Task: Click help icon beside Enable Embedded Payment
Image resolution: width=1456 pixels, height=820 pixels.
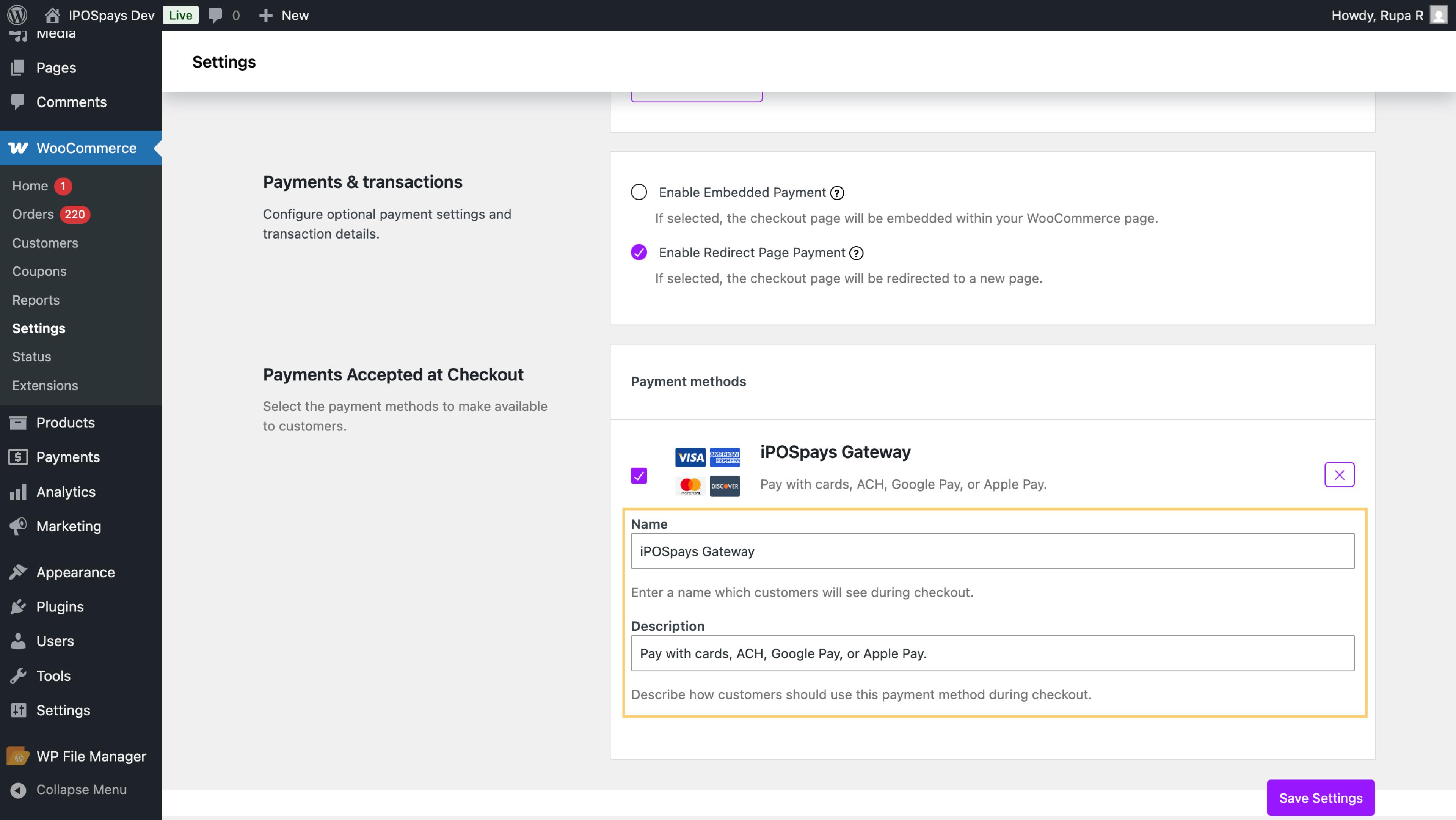Action: click(x=837, y=193)
